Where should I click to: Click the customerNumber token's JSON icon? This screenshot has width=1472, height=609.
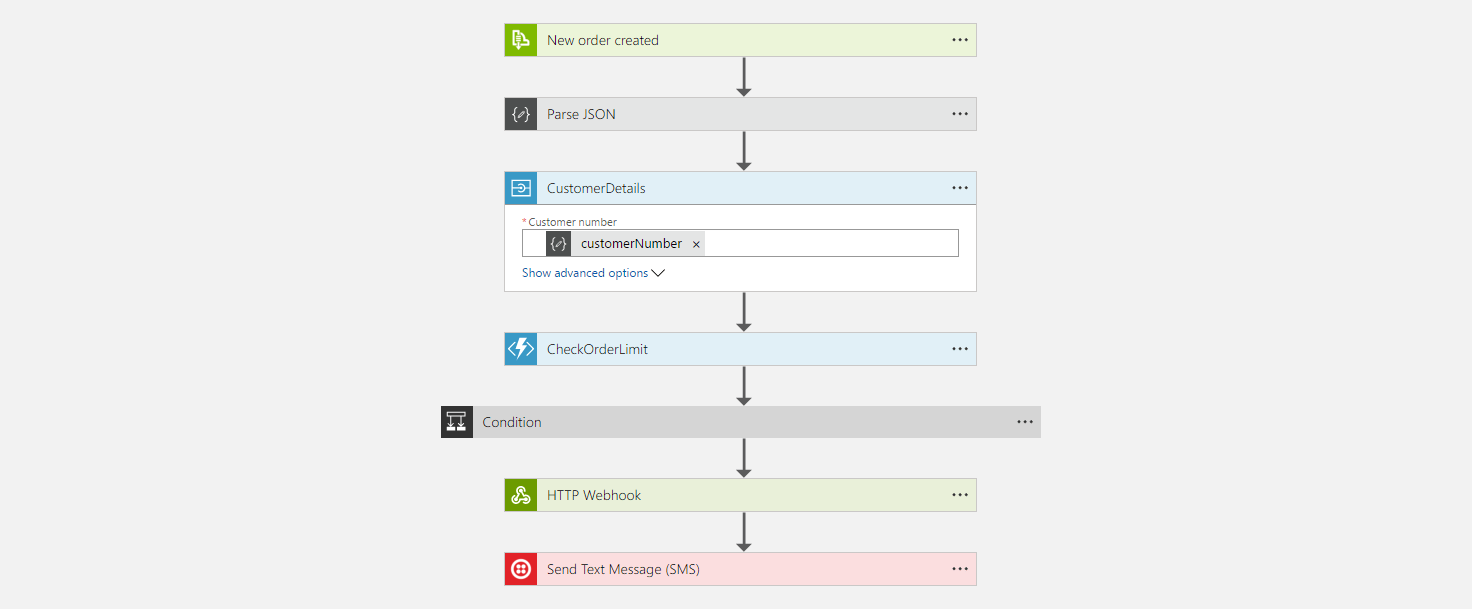point(559,243)
